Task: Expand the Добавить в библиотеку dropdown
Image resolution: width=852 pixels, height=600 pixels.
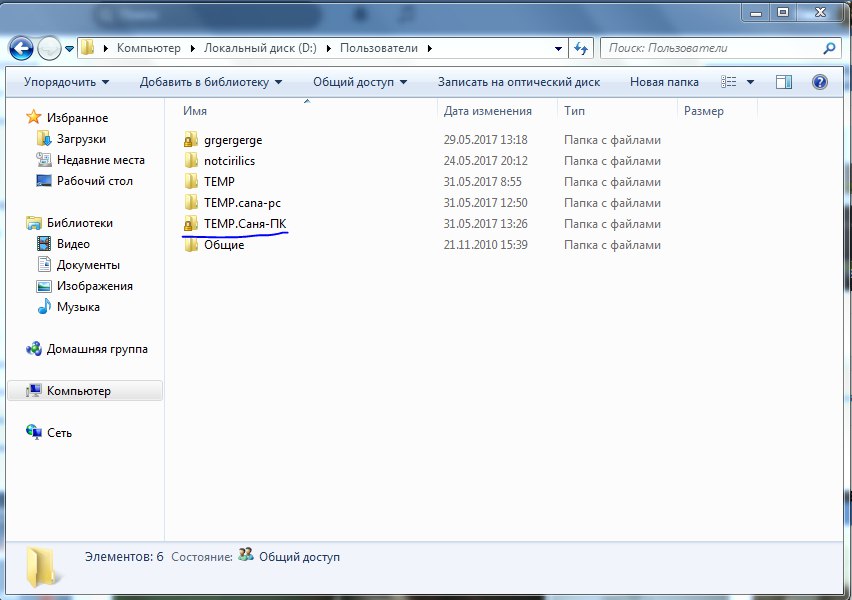Action: coord(211,82)
